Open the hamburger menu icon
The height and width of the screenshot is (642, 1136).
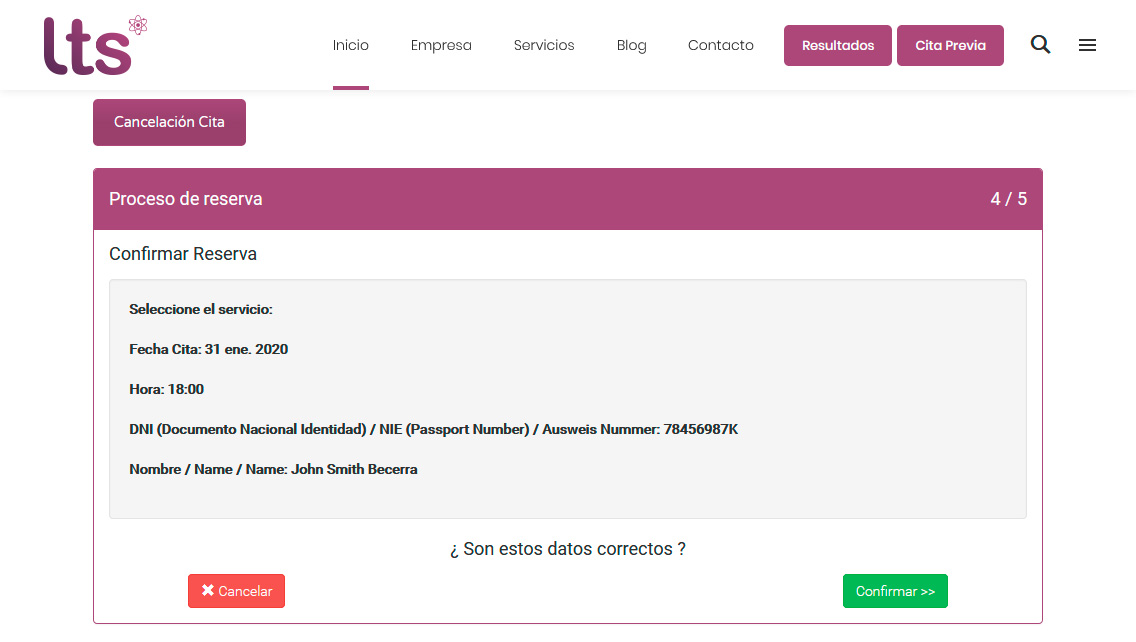point(1087,45)
